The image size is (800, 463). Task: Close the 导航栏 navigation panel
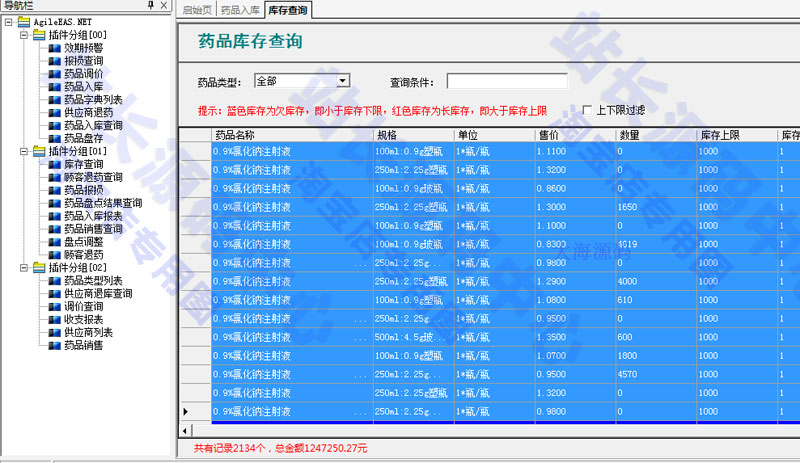[166, 7]
